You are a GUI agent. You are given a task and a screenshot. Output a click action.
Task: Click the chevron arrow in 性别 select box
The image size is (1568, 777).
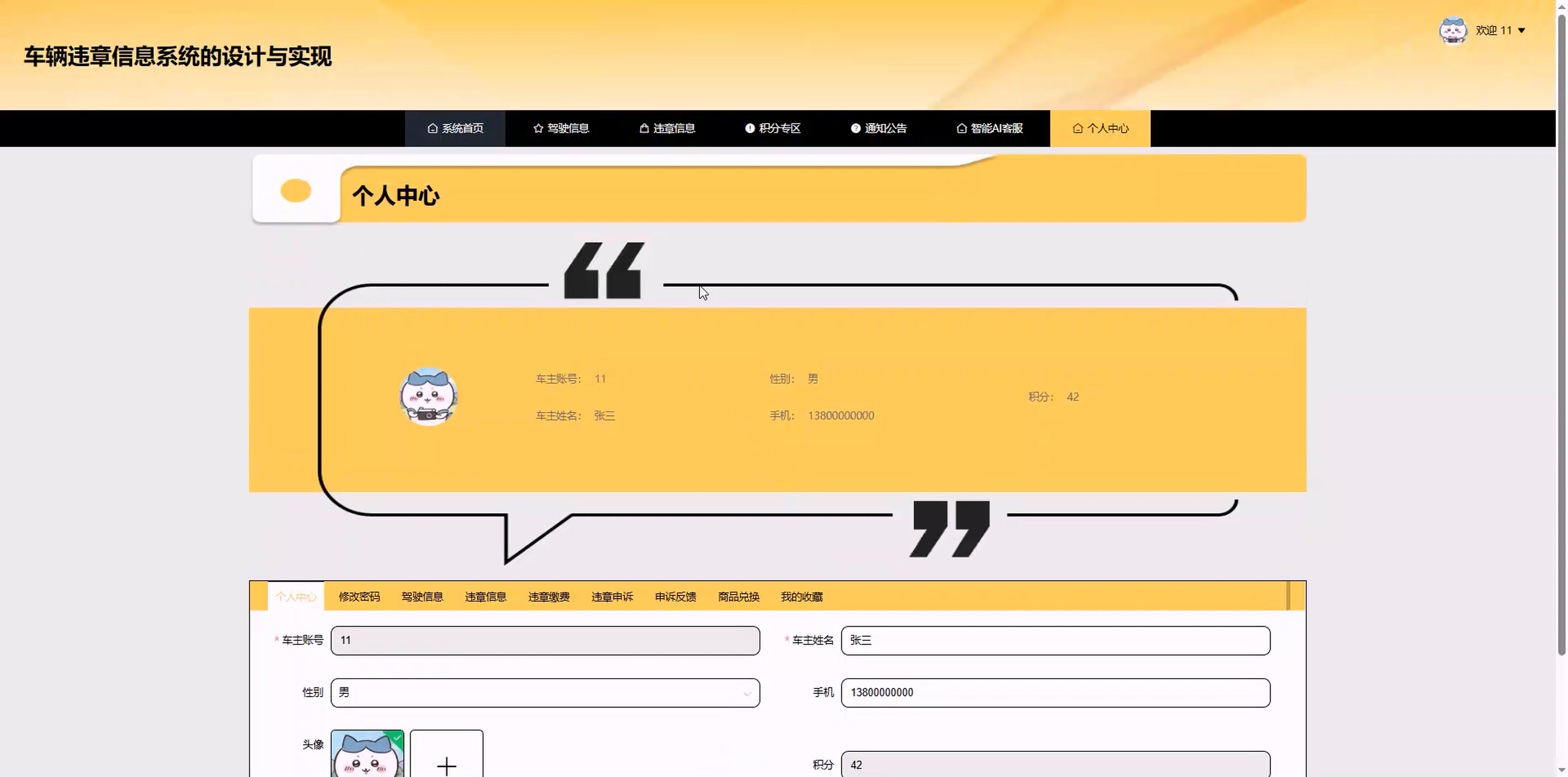pos(747,693)
